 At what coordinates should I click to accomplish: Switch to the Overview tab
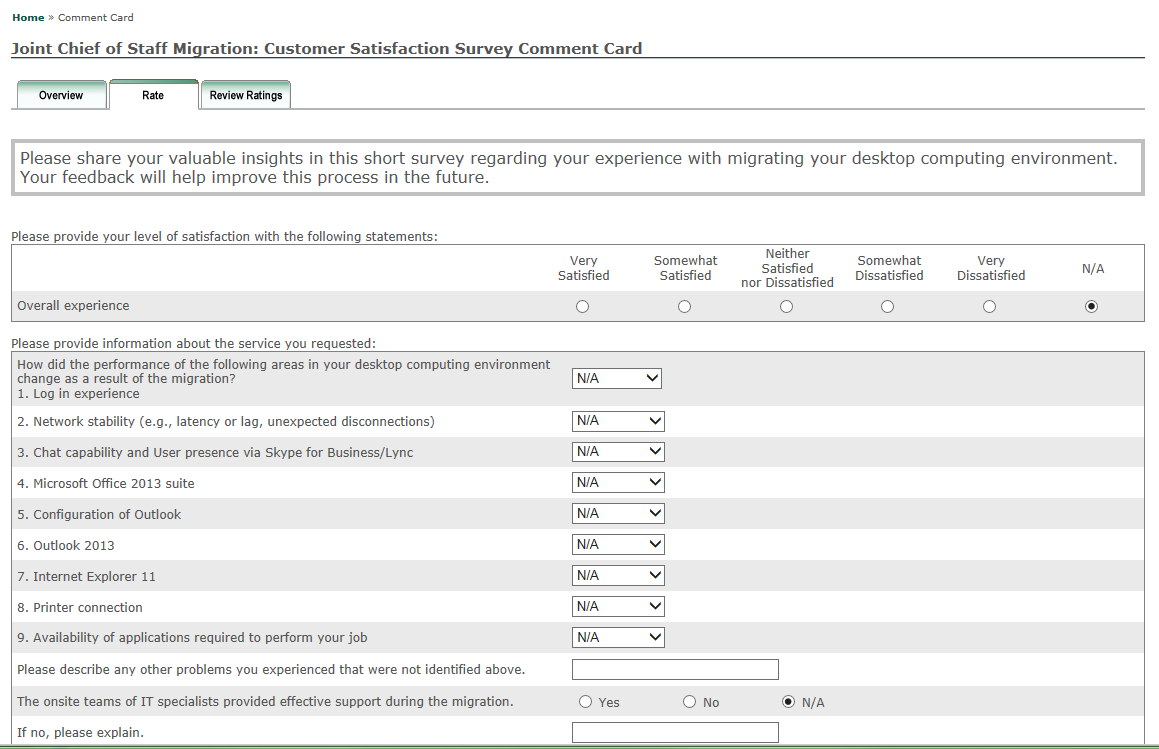(x=61, y=95)
